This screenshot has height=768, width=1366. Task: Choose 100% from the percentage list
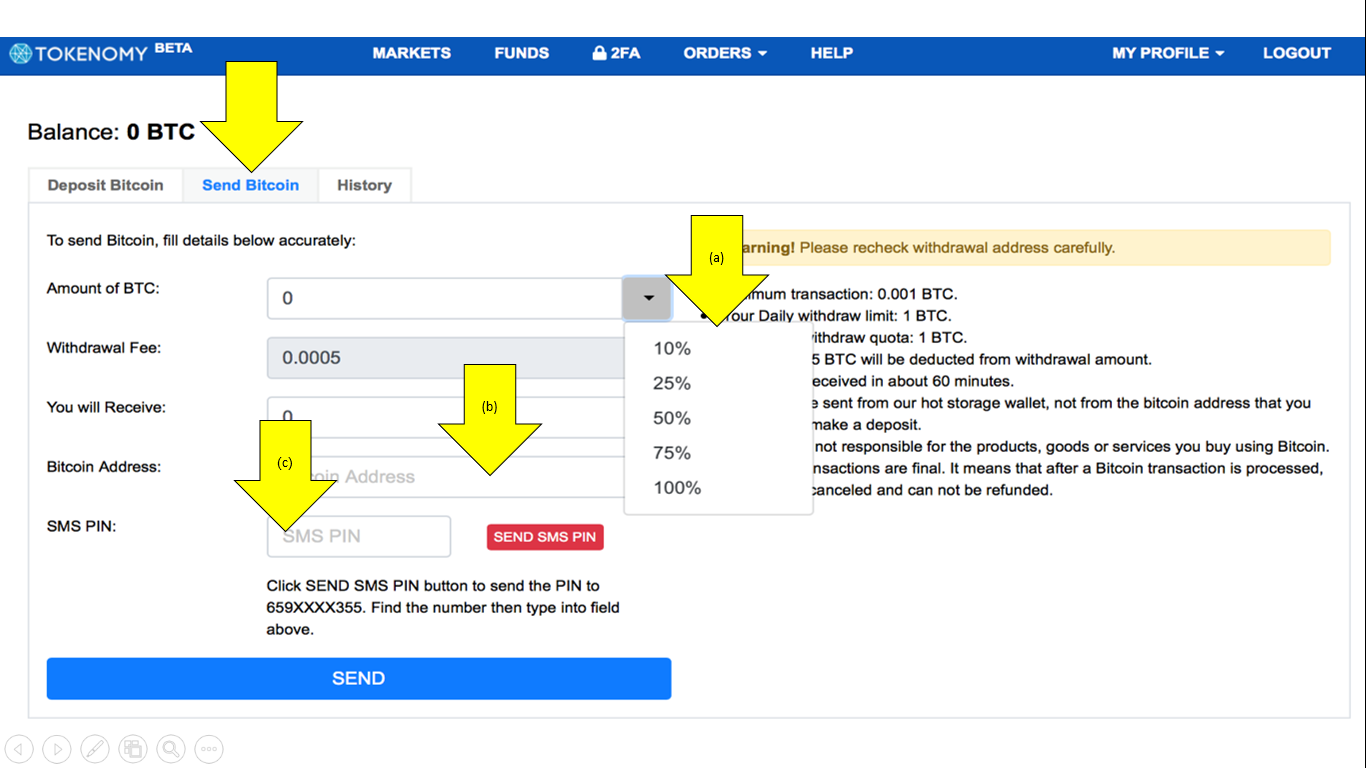pos(677,488)
